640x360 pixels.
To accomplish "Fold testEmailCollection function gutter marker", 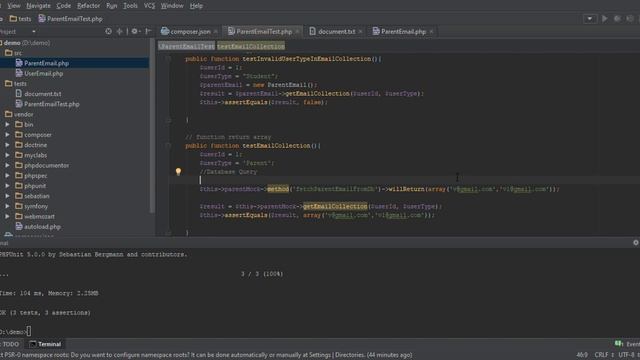I will (168, 146).
